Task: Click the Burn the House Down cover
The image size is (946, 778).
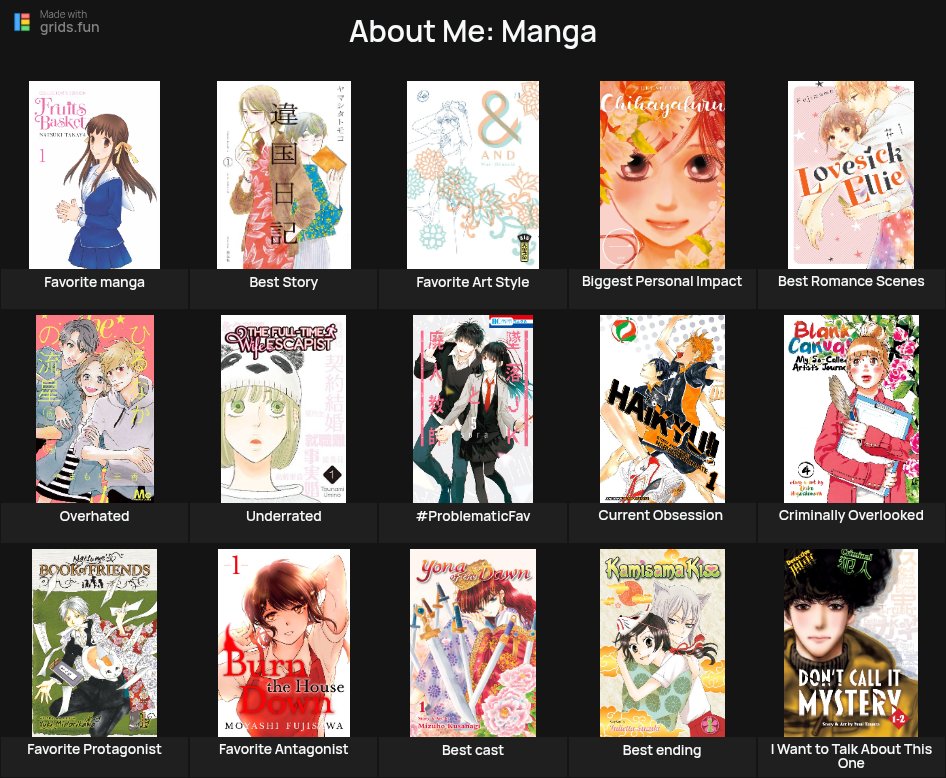Action: (283, 642)
